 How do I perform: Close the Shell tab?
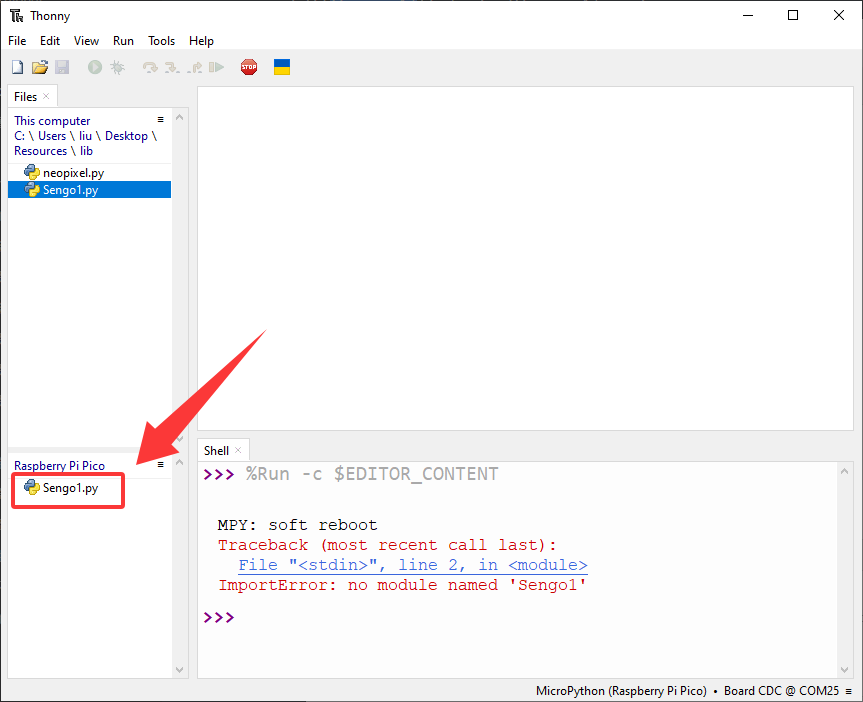[x=238, y=450]
